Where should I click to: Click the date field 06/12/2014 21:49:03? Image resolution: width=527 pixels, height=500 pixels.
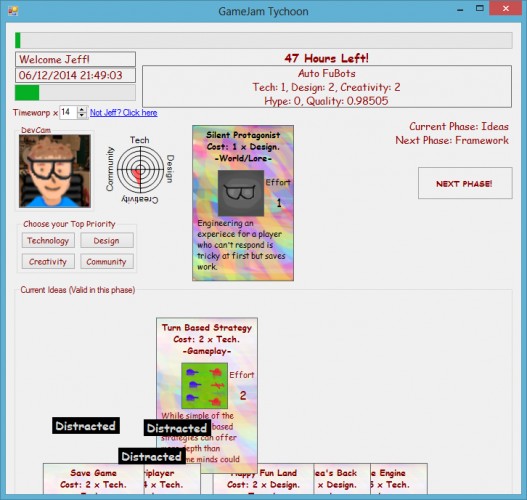click(75, 75)
